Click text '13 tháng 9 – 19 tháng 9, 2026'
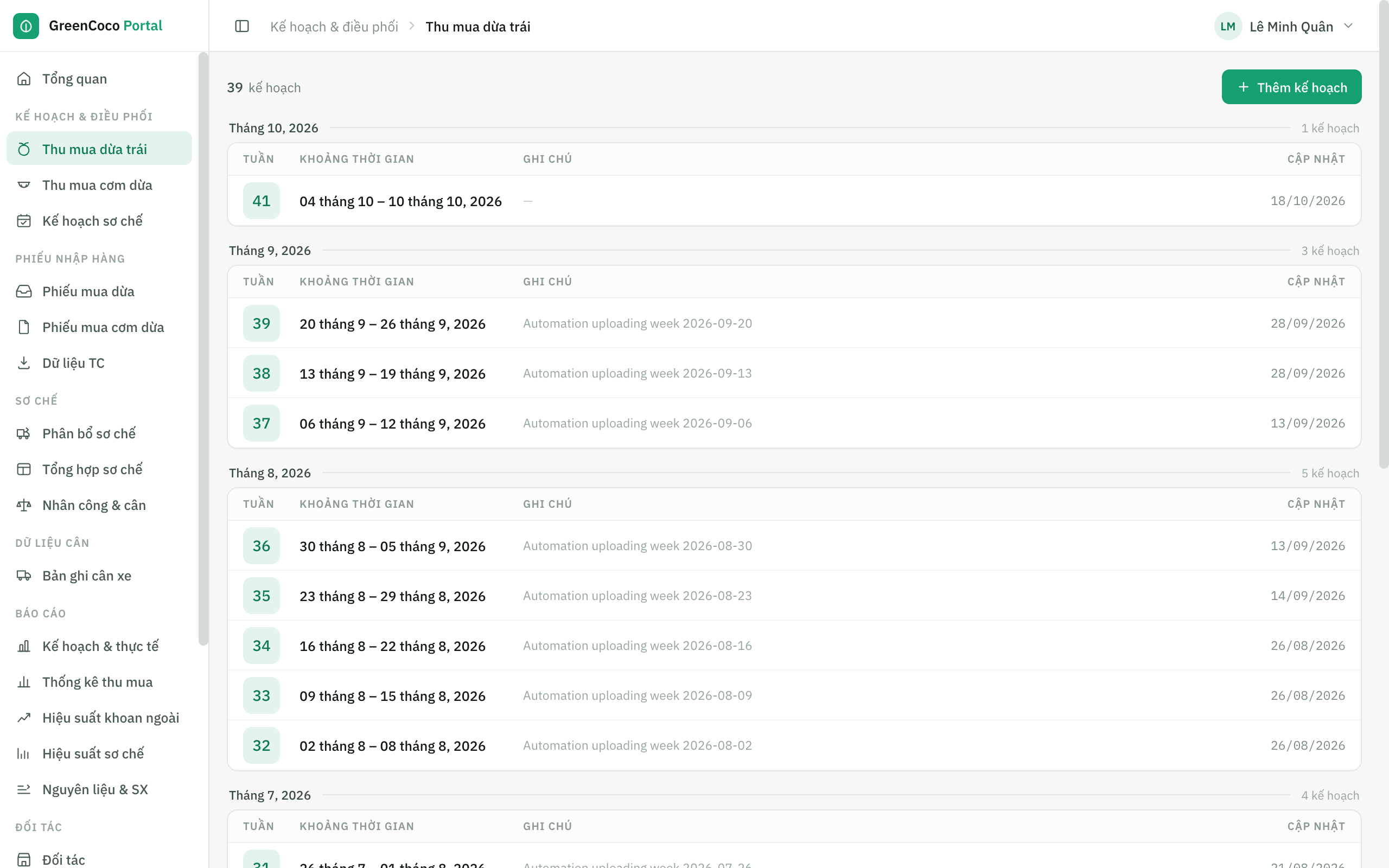1389x868 pixels. point(393,374)
